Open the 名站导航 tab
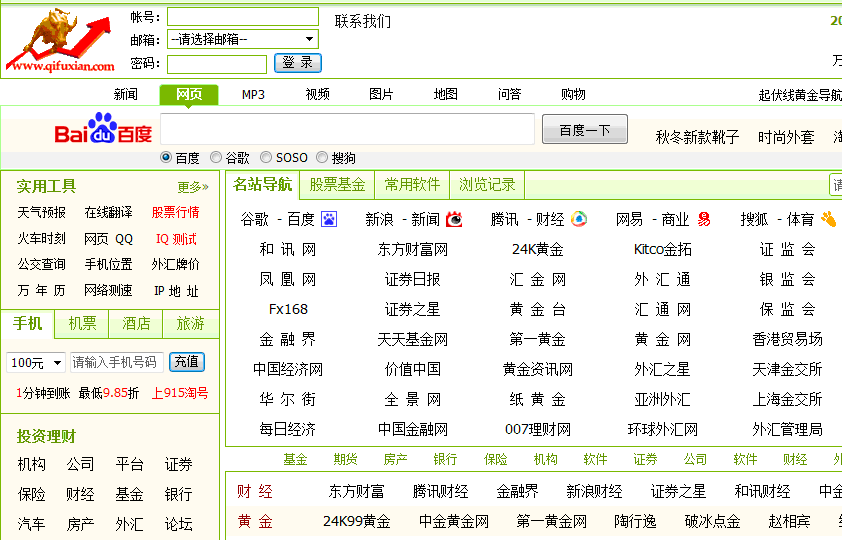 tap(263, 185)
